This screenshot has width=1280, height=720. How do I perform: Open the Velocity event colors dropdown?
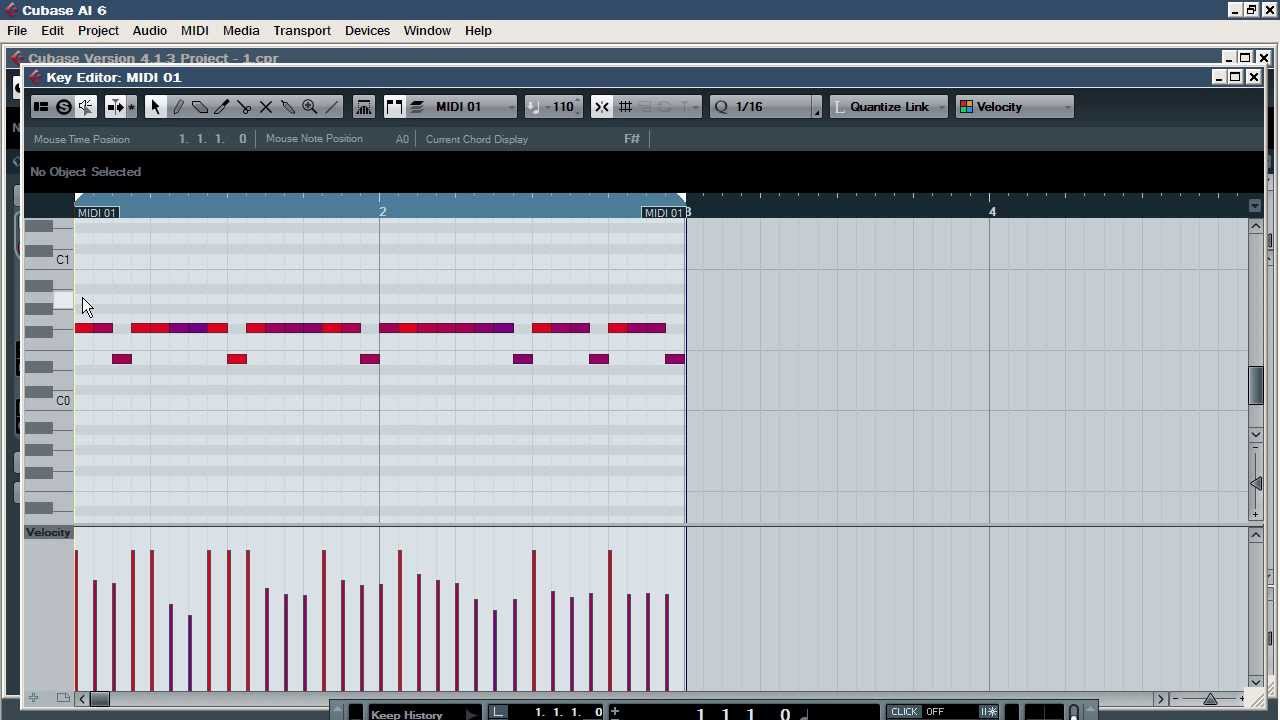point(1015,107)
